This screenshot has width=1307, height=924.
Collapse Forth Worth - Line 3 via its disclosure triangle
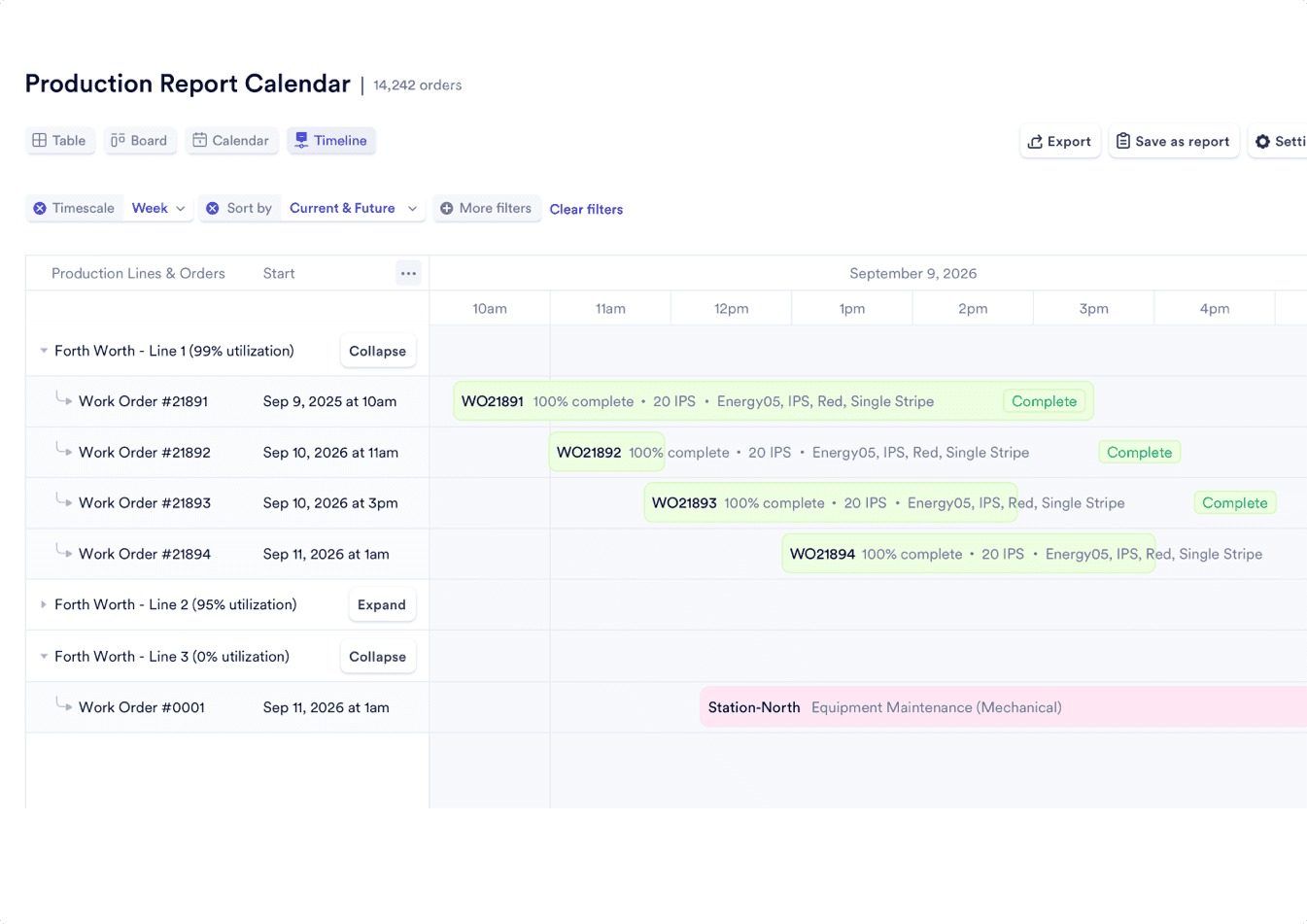click(x=43, y=656)
